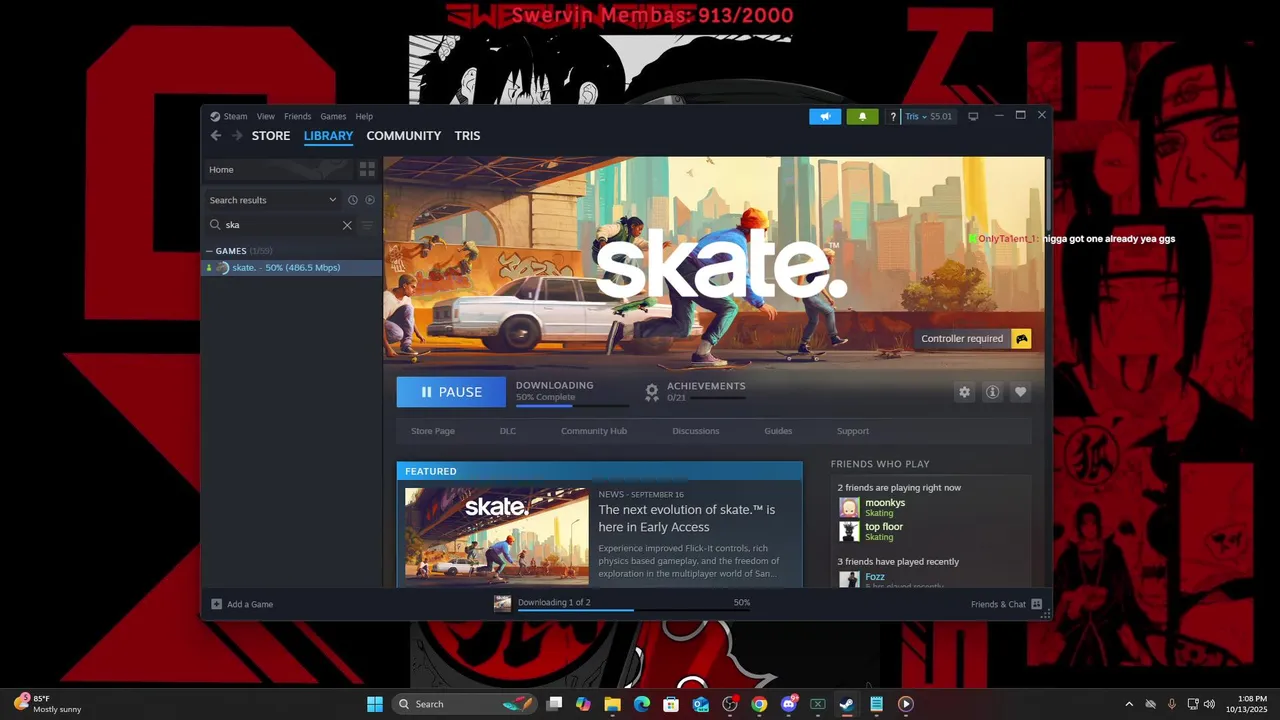Clear the search text with the X
Viewport: 1280px width, 720px height.
point(347,225)
